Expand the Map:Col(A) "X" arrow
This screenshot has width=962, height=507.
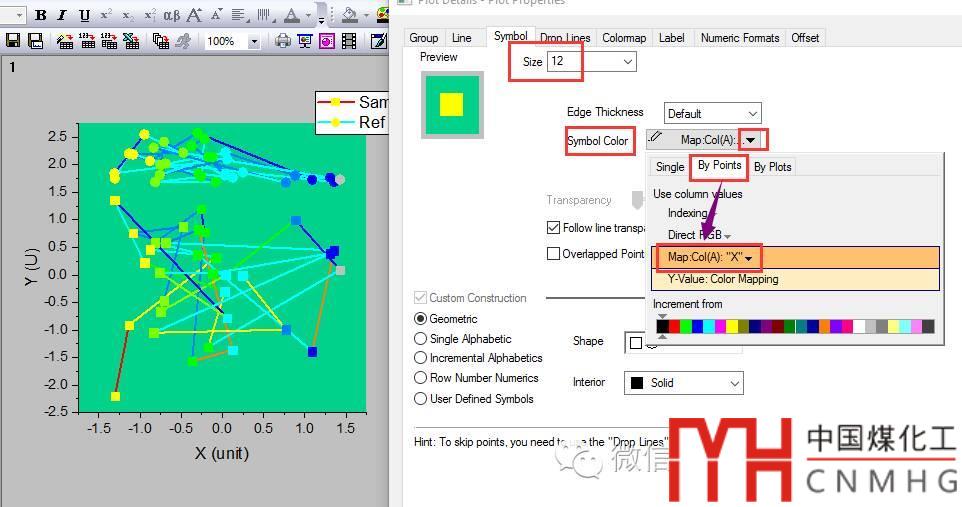coord(748,258)
